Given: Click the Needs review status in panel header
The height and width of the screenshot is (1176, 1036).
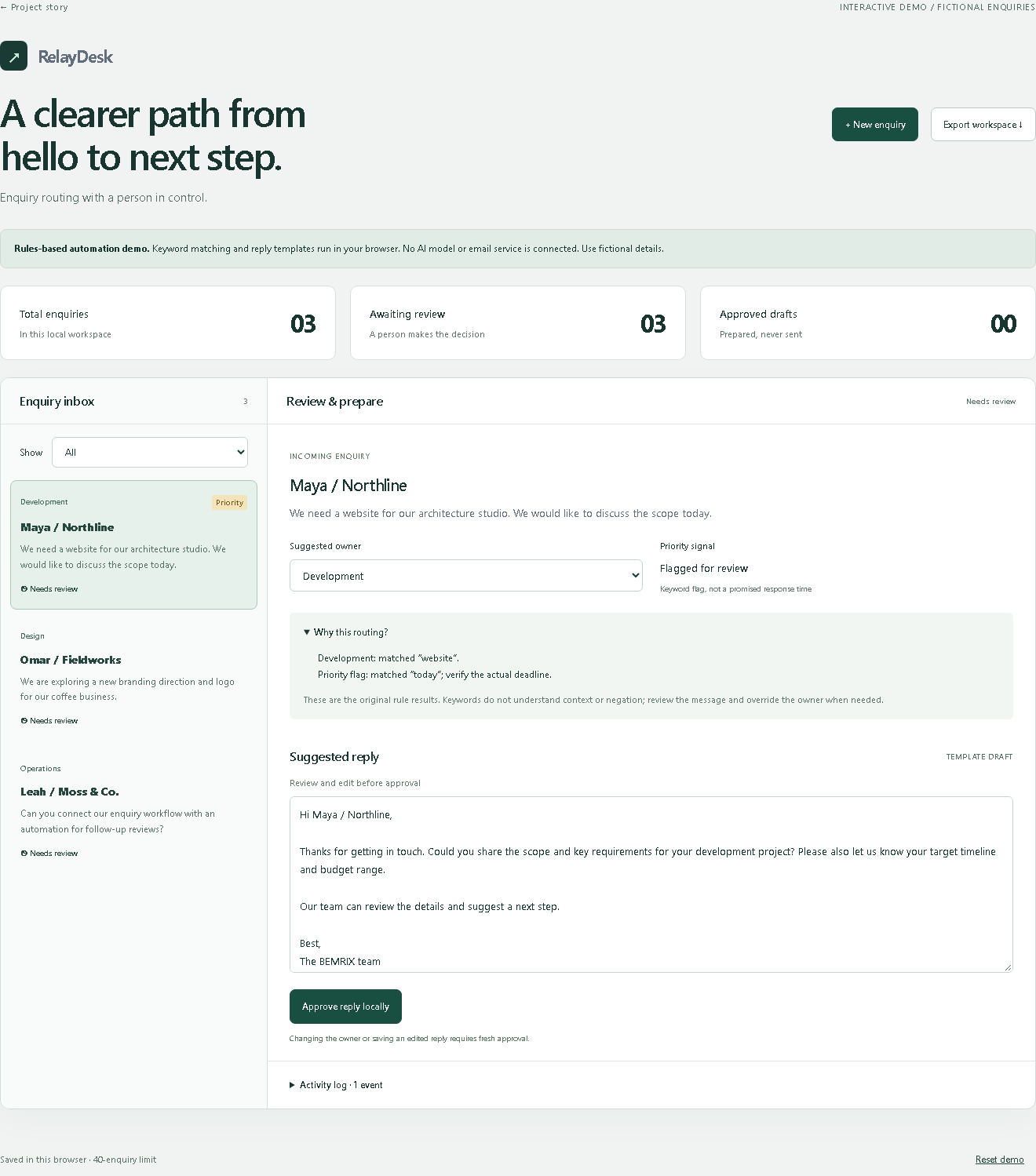Looking at the screenshot, I should (990, 402).
